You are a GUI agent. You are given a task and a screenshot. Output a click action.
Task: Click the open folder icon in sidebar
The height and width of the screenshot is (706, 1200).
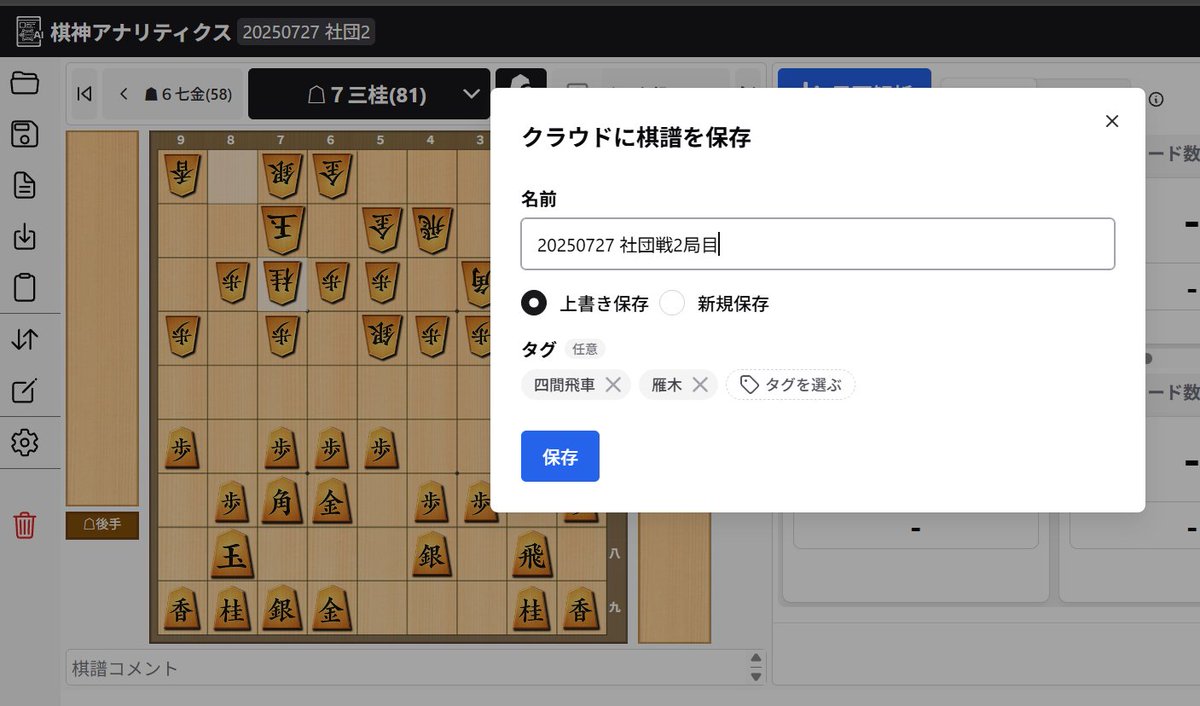[x=24, y=83]
